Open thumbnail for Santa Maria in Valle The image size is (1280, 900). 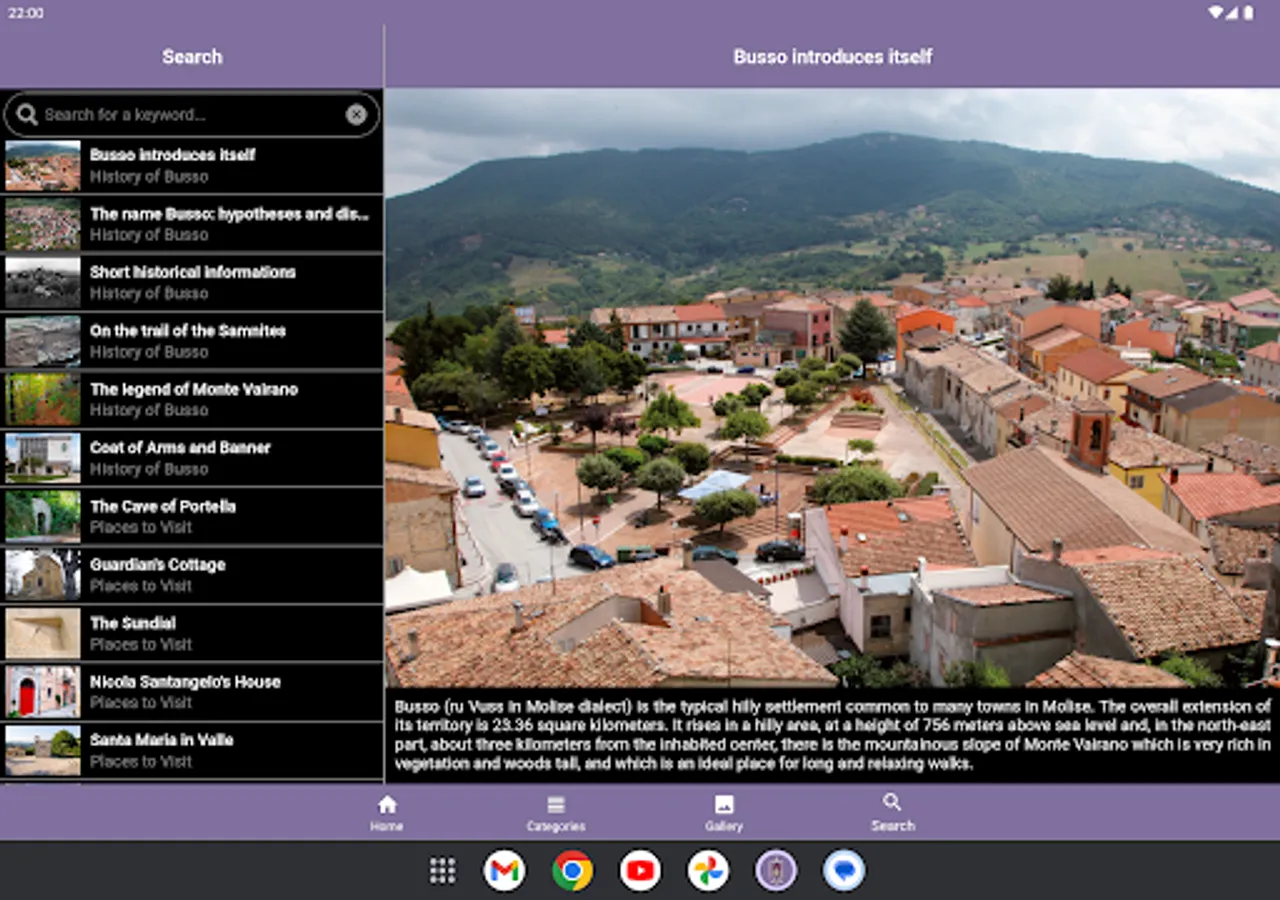pyautogui.click(x=42, y=751)
